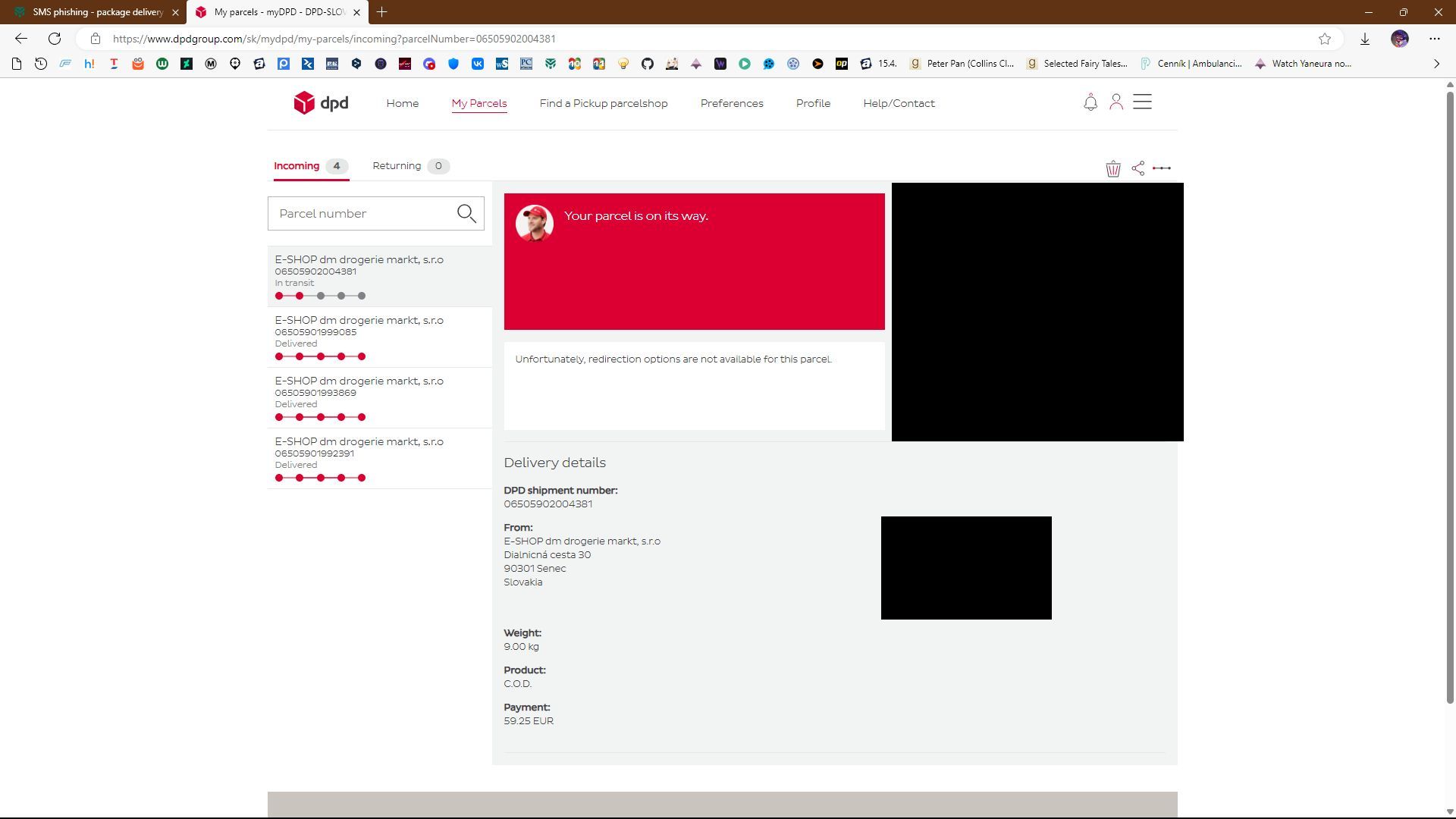
Task: Click the user account icon
Action: click(1116, 102)
